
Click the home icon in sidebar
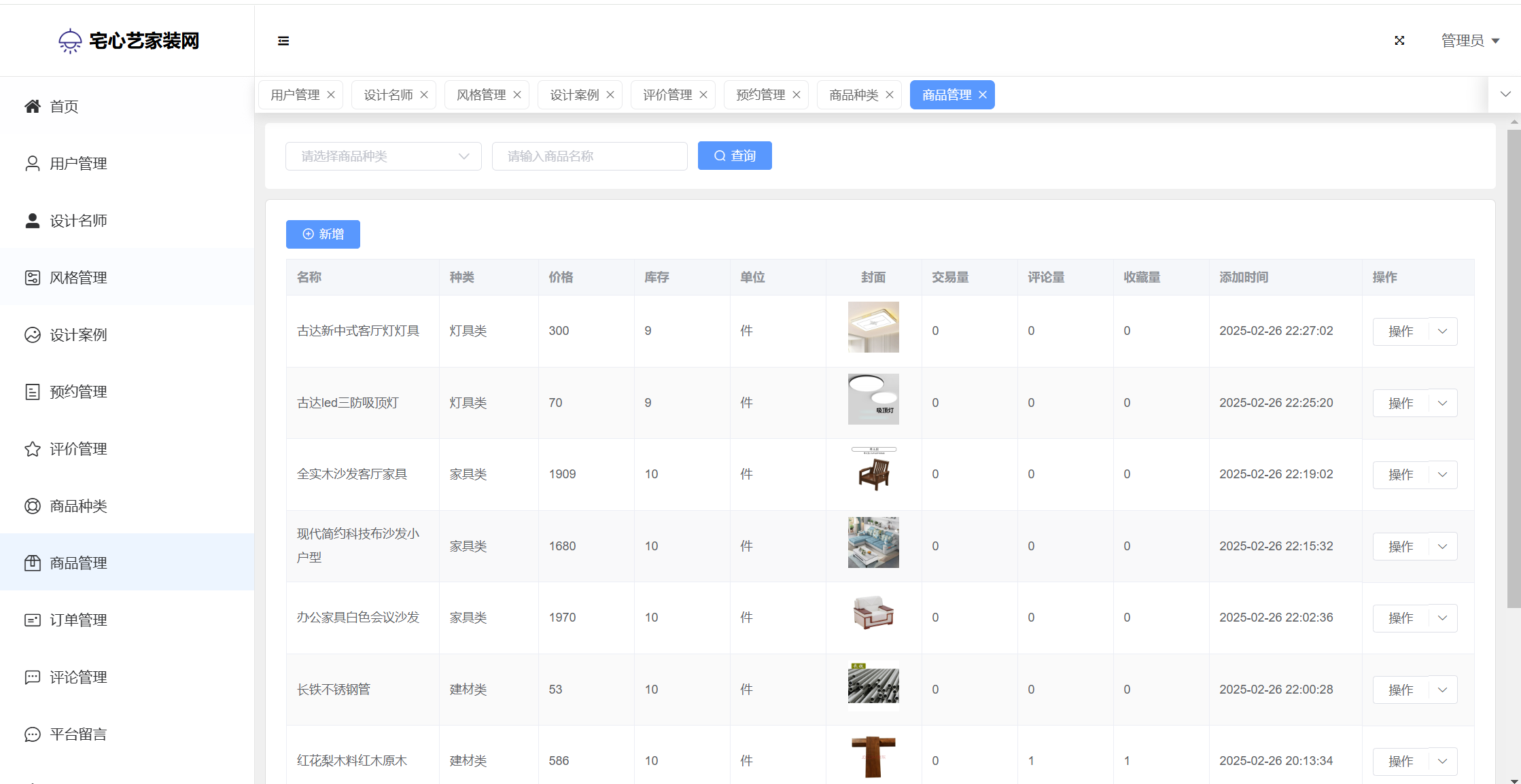pos(32,106)
